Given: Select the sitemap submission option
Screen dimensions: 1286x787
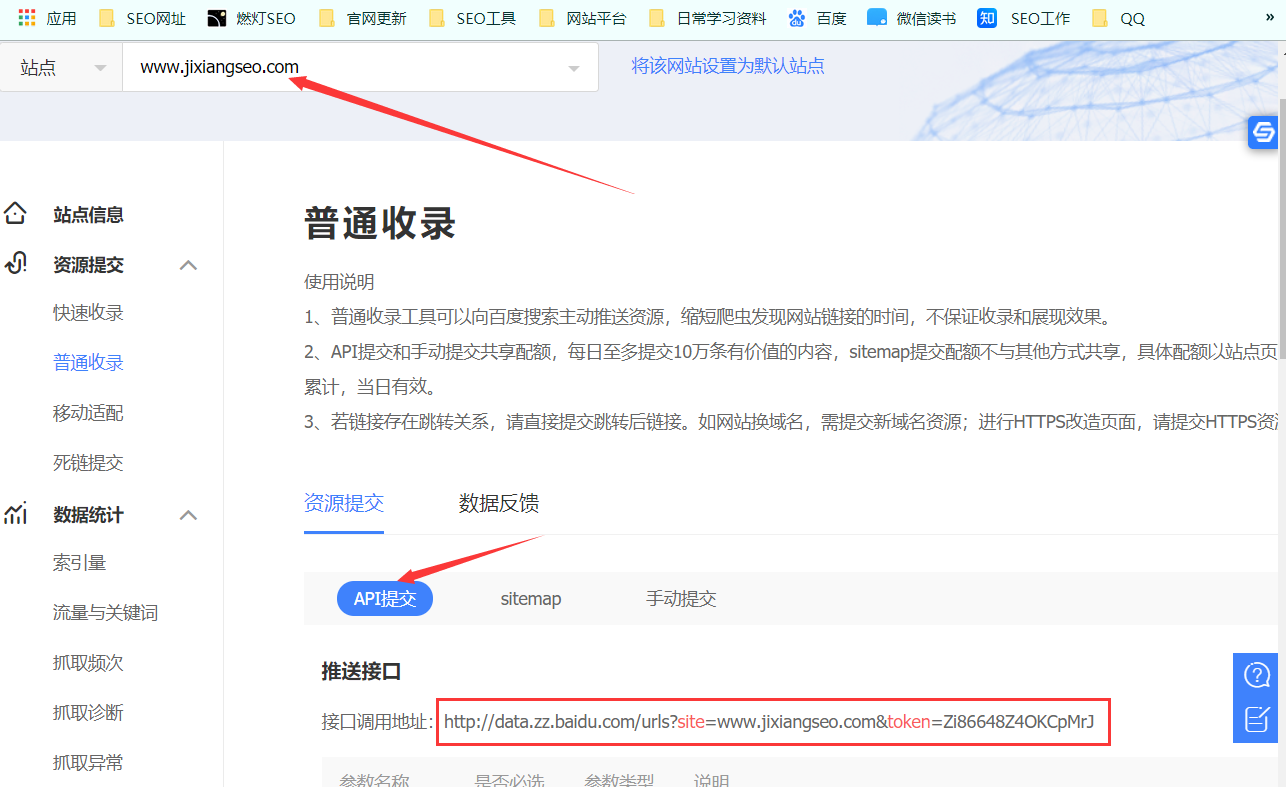Looking at the screenshot, I should point(531,599).
